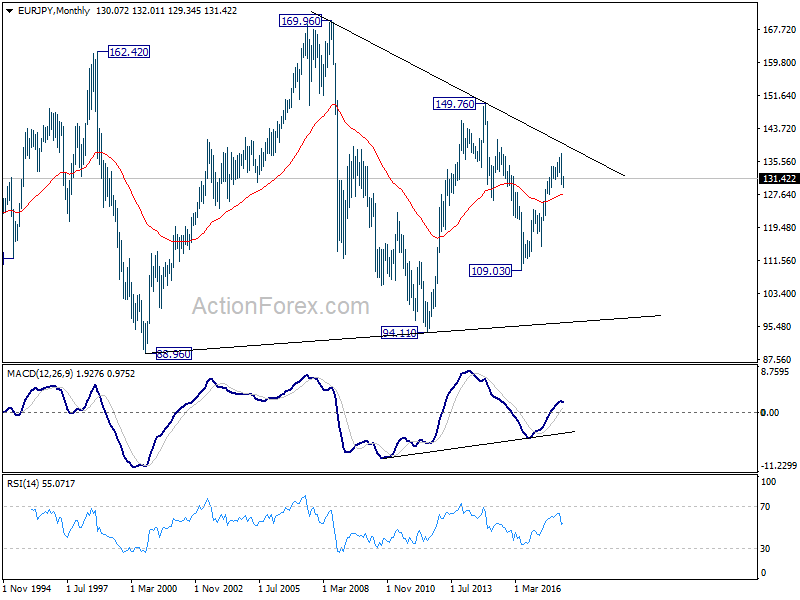Select the 109.030 price label
Image resolution: width=800 pixels, height=600 pixels.
[490, 270]
